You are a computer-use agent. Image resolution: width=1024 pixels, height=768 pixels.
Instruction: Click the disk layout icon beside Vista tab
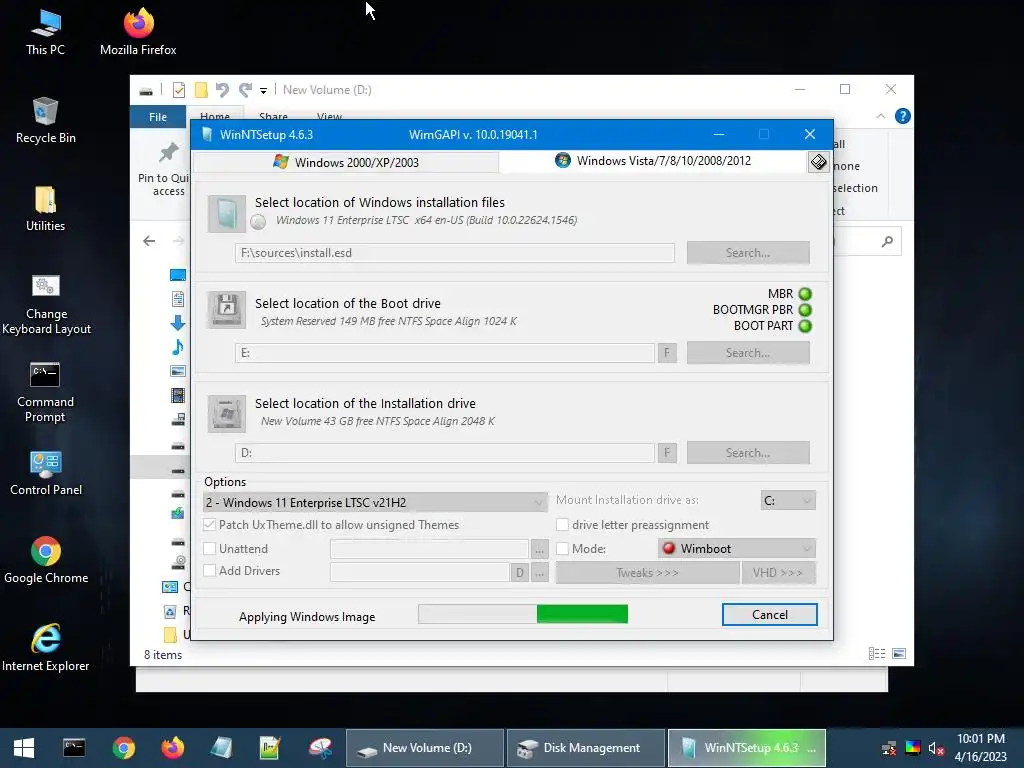(818, 161)
